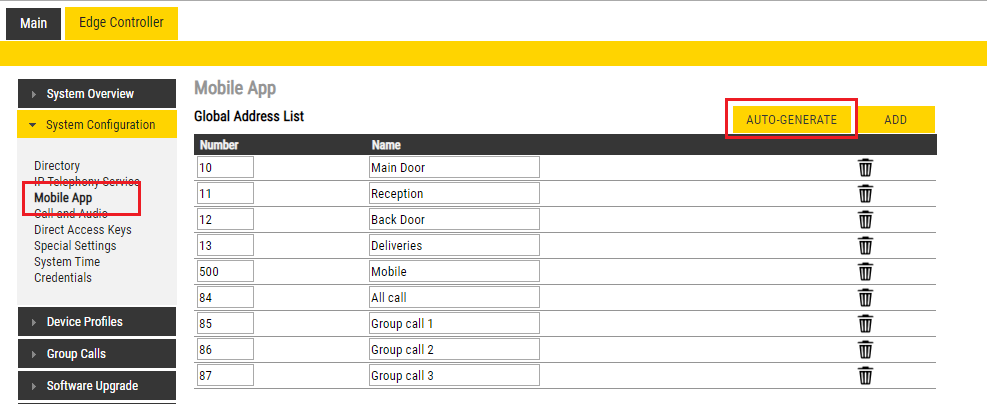Viewport: 987px width, 404px height.
Task: Expand the Group Calls menu
Action: [x=98, y=354]
